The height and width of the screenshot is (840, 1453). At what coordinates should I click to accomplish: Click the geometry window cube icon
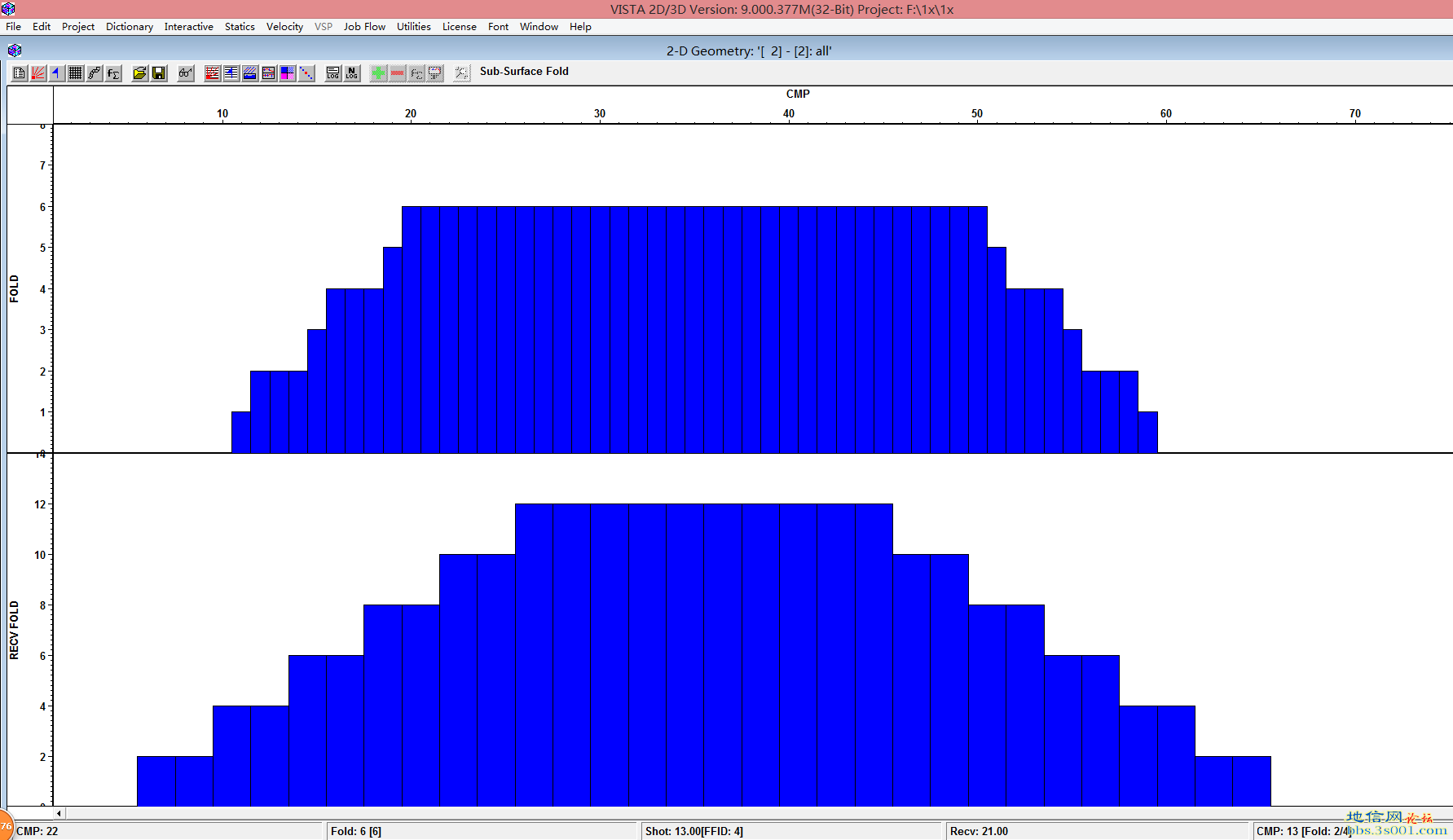pos(15,51)
